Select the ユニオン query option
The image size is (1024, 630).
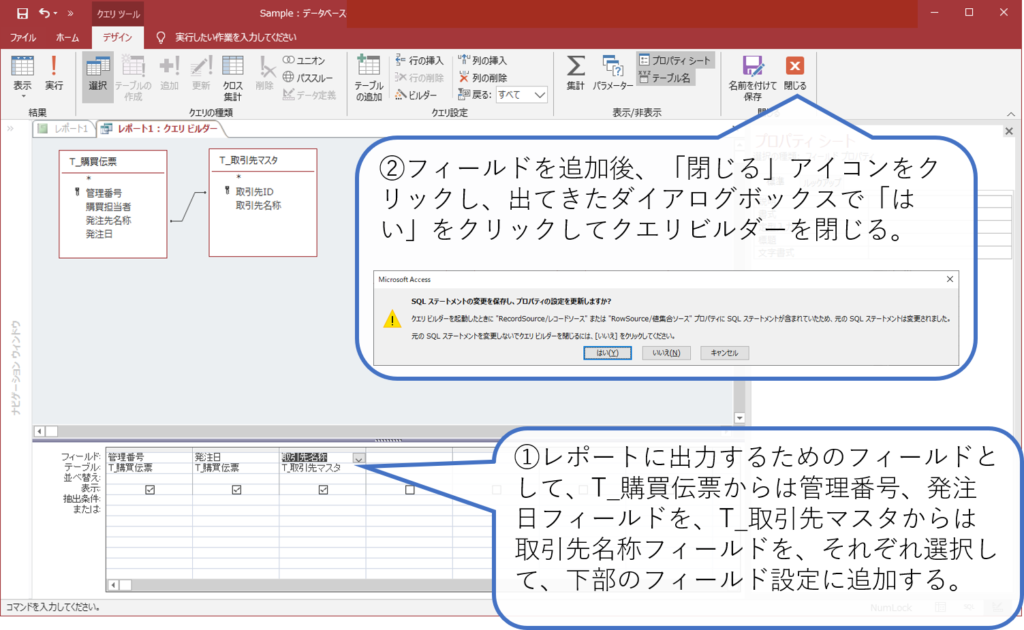click(304, 60)
